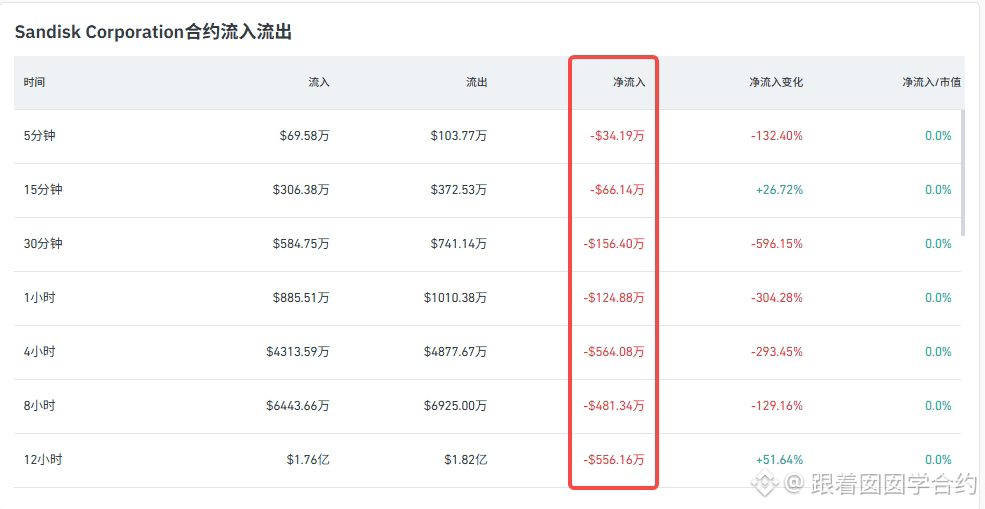Click the +51.64% change value

780,460
